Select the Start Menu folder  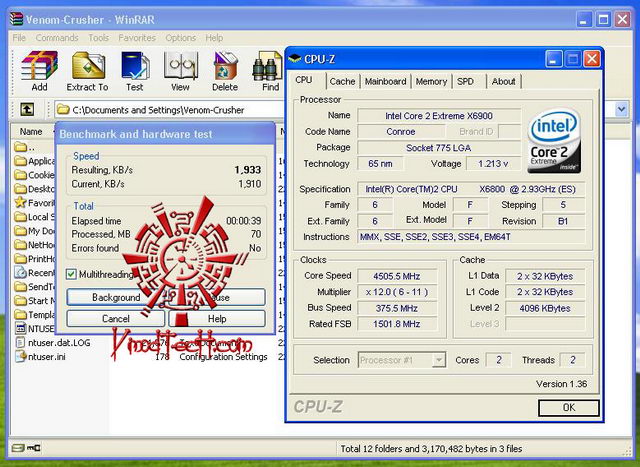35,300
